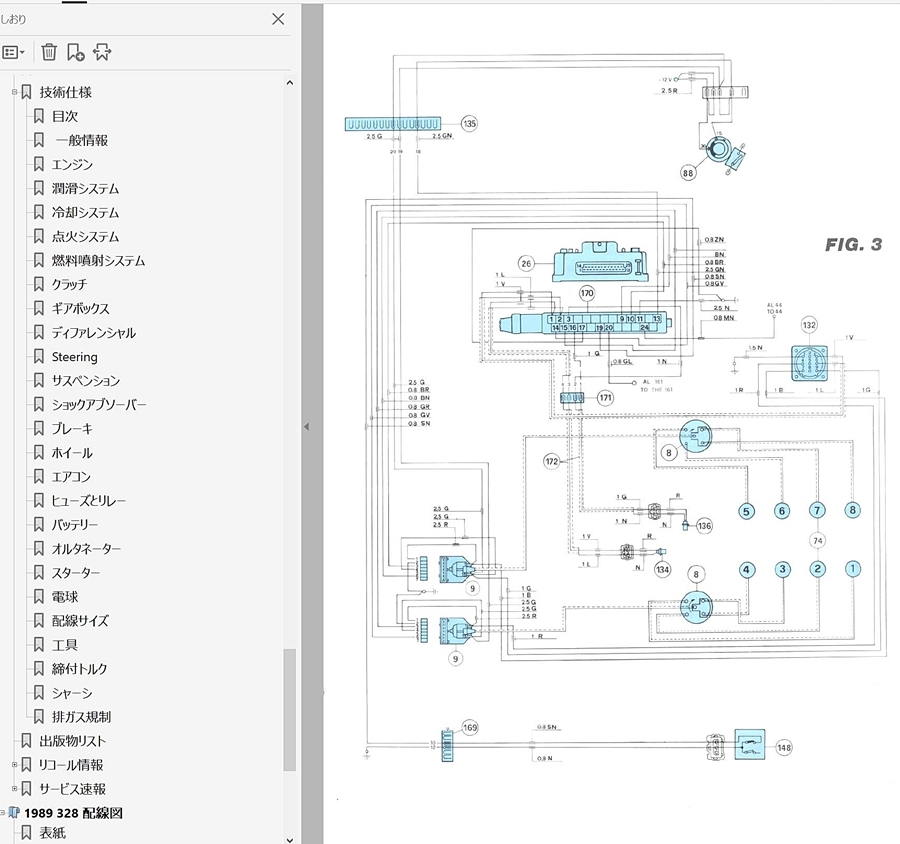Go to the ホイール bookmark

(x=72, y=454)
